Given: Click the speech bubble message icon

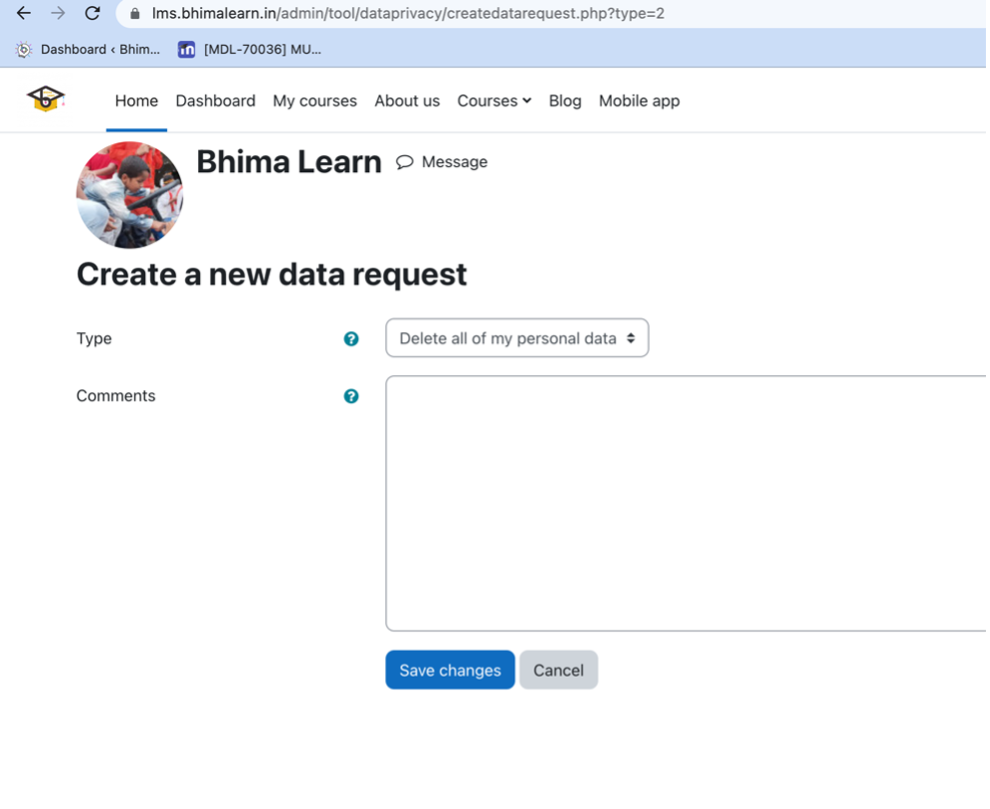Looking at the screenshot, I should point(405,162).
